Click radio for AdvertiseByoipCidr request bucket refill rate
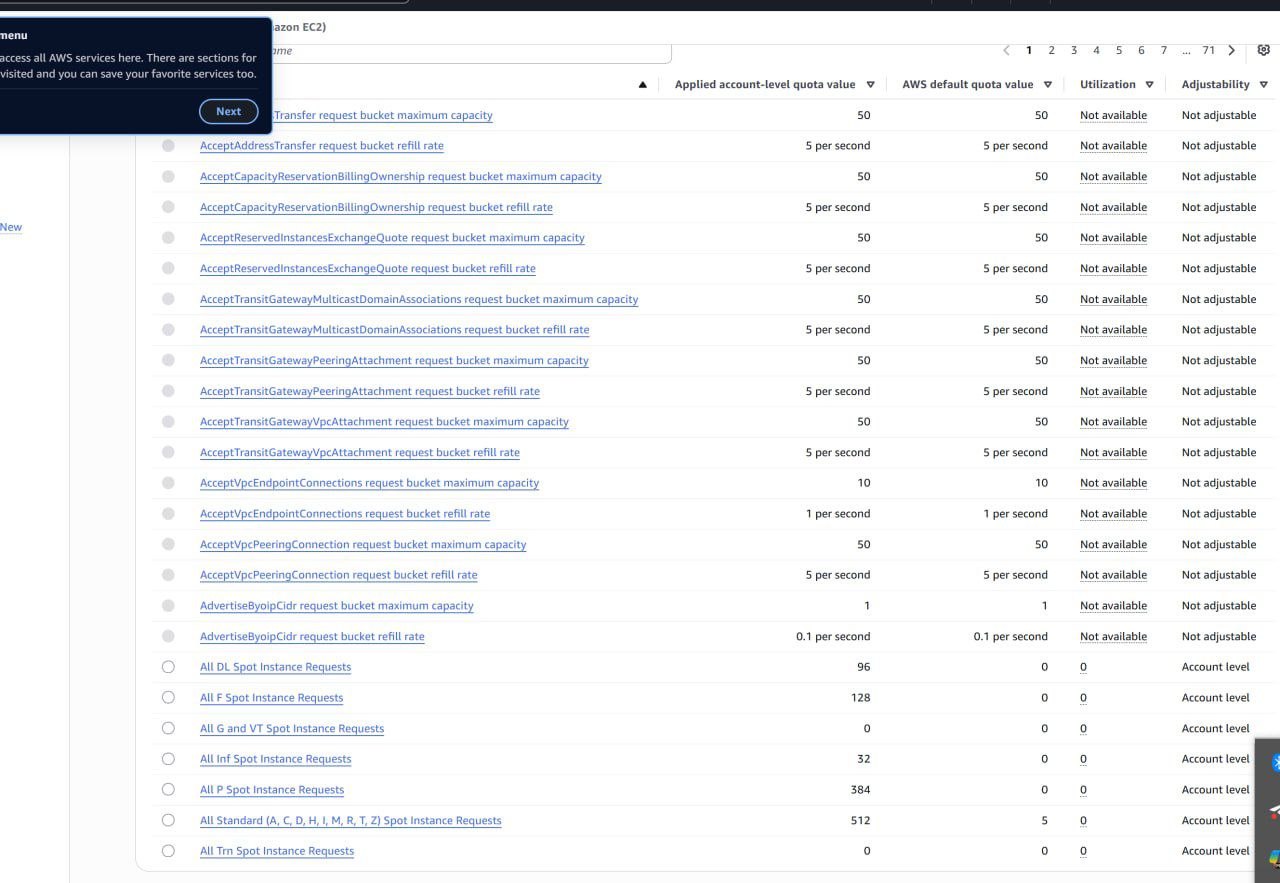 point(168,636)
